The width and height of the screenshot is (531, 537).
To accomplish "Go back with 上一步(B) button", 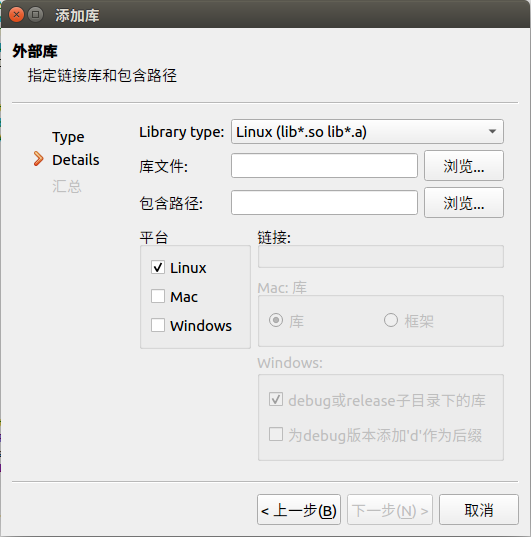I will pos(299,510).
